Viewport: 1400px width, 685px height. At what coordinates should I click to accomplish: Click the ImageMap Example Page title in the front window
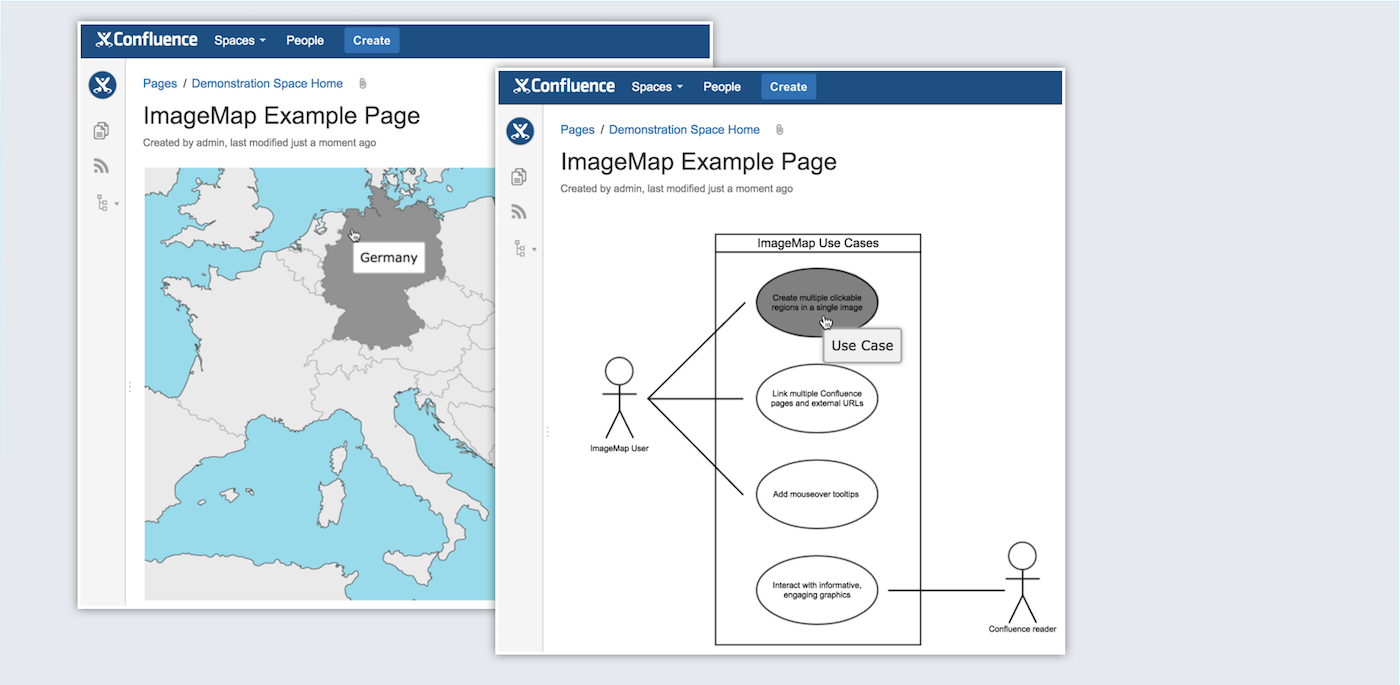tap(698, 162)
